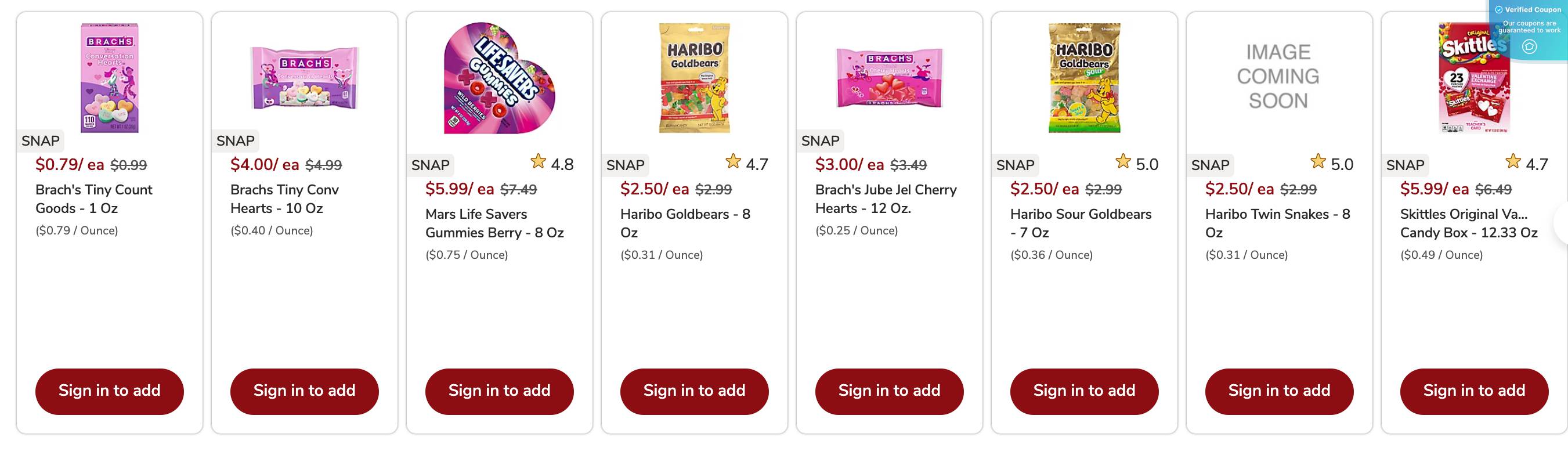This screenshot has width=1568, height=455.
Task: Click the SNAP badge on Brach's Jube Jel Cherry Hearts
Action: (x=820, y=140)
